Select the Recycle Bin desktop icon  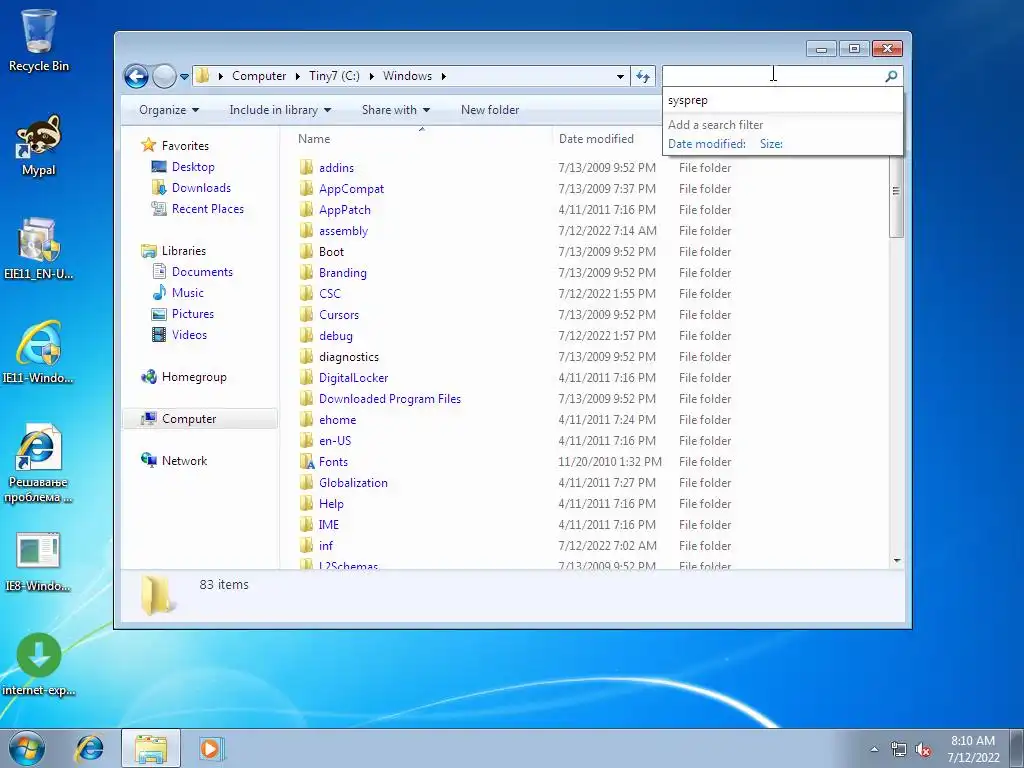[39, 40]
